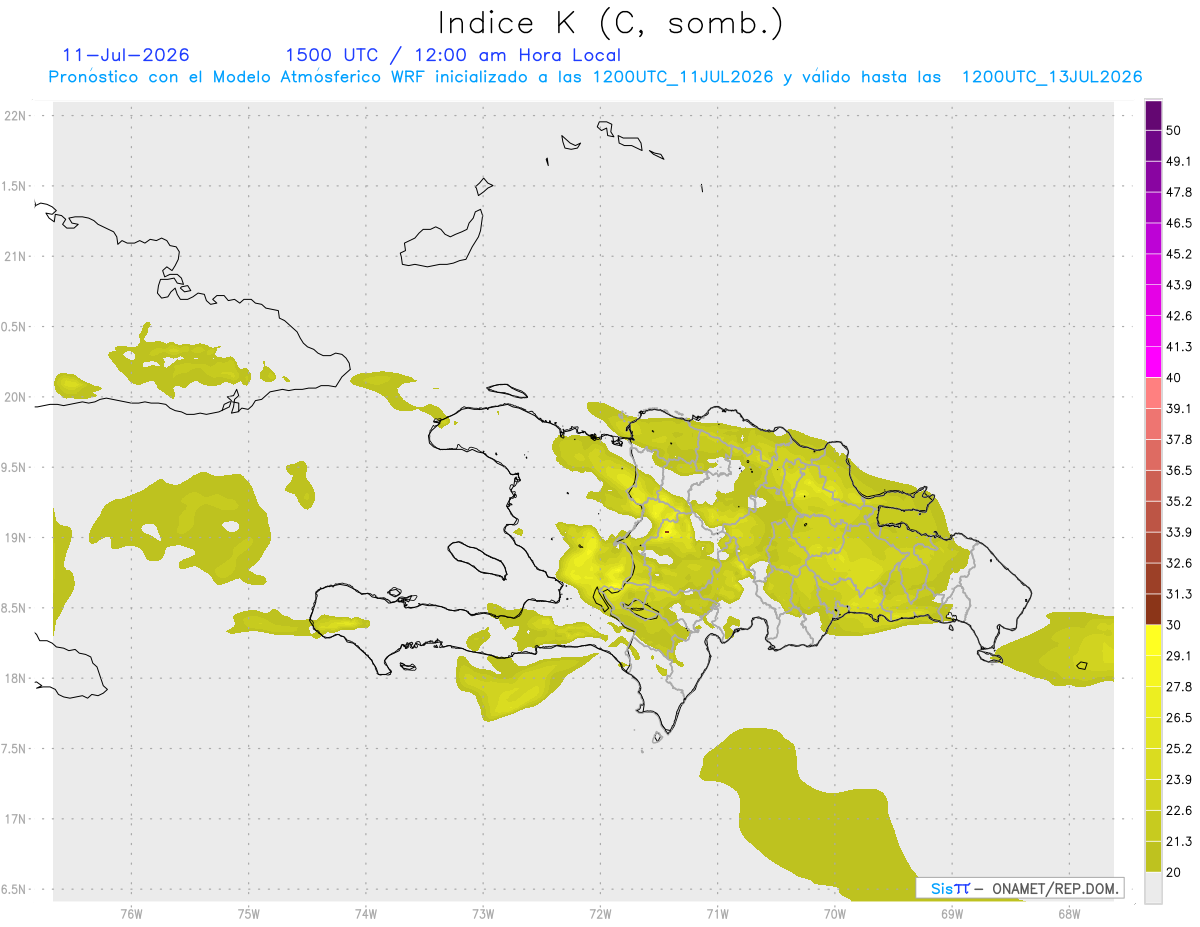Click the salmon 39.1 legend color

[1153, 393]
